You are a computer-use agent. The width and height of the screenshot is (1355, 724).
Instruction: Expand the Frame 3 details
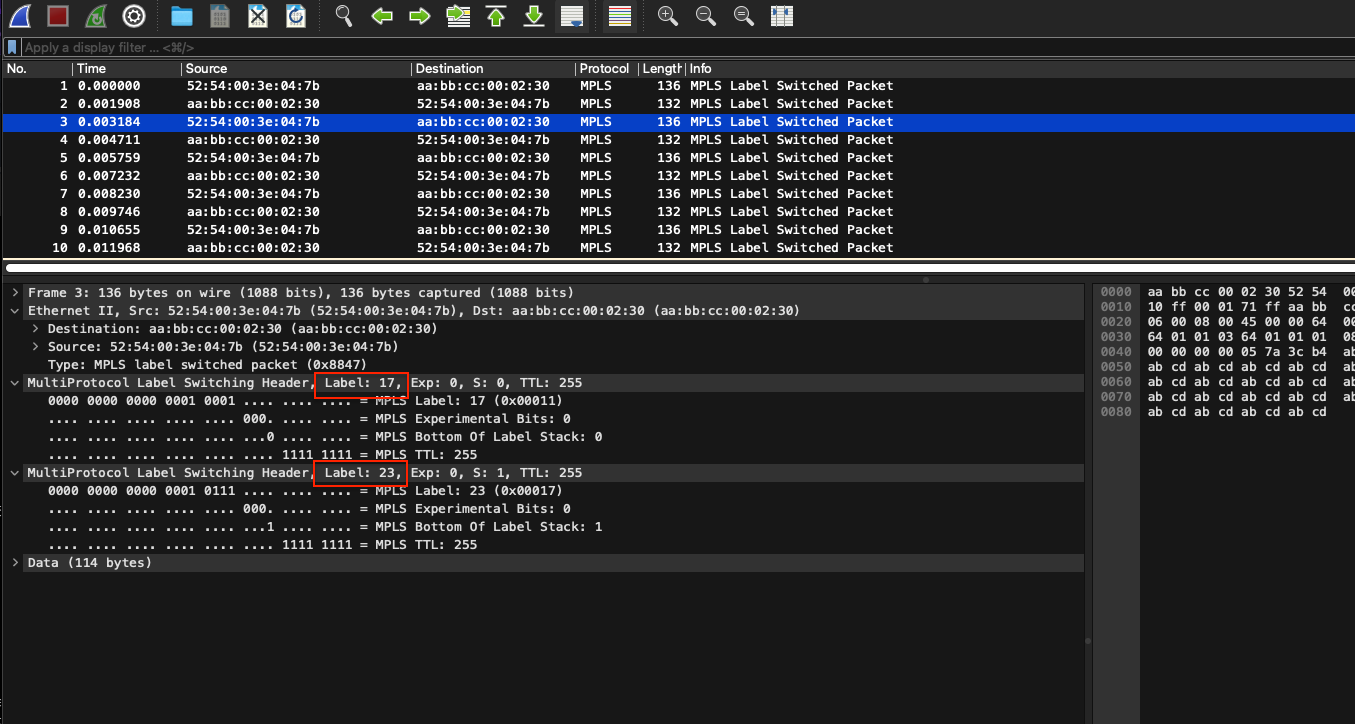pos(15,293)
